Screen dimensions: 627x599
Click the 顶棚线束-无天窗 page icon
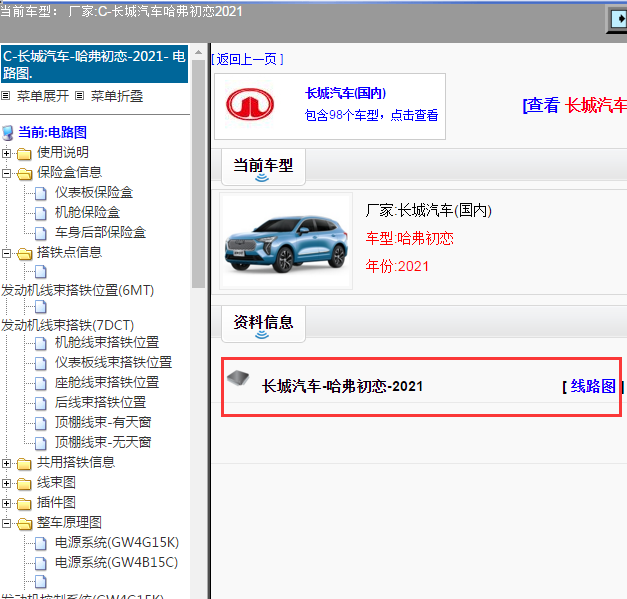coord(40,443)
